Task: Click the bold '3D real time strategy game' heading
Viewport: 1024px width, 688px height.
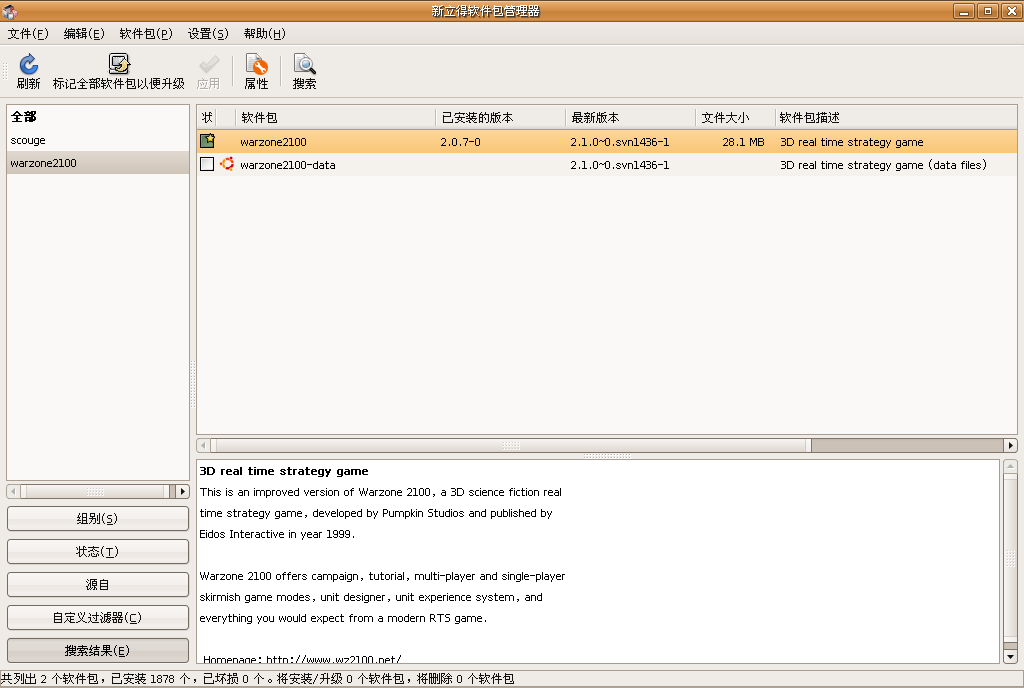Action: 284,471
